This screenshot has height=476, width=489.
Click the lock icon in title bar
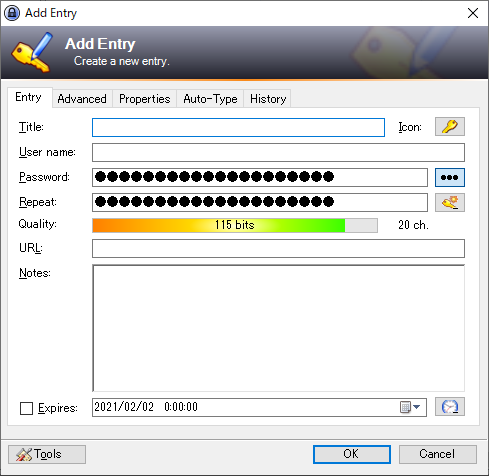(12, 13)
